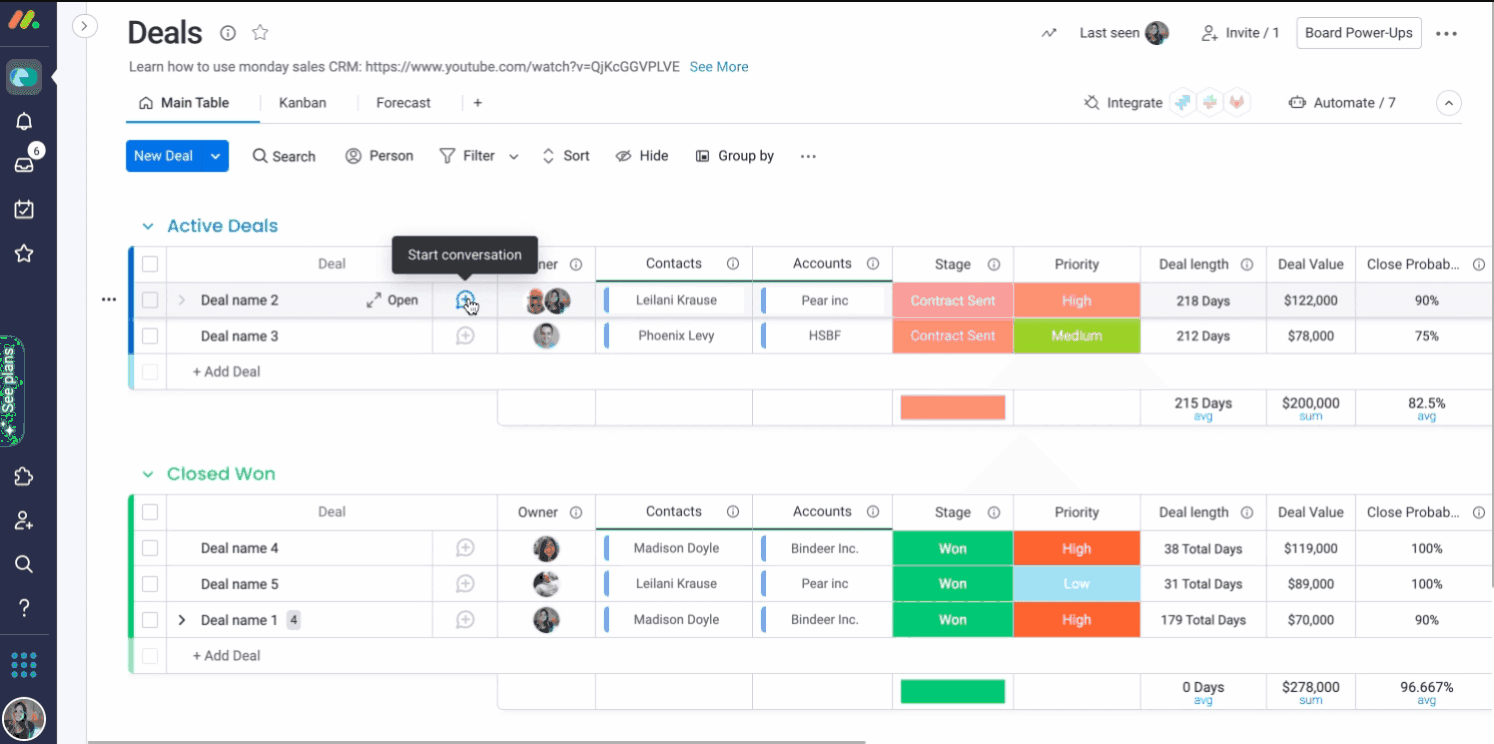
Task: Open the notifications bell in left sidebar
Action: pos(24,119)
